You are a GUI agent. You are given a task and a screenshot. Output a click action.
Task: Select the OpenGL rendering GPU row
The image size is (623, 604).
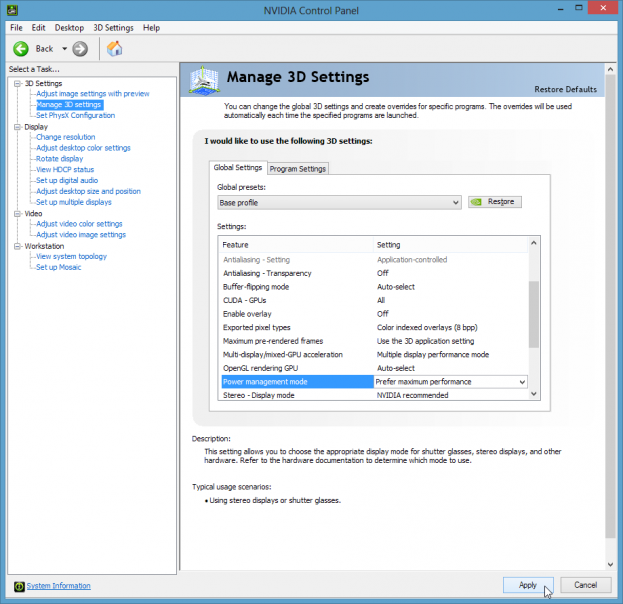(x=374, y=368)
